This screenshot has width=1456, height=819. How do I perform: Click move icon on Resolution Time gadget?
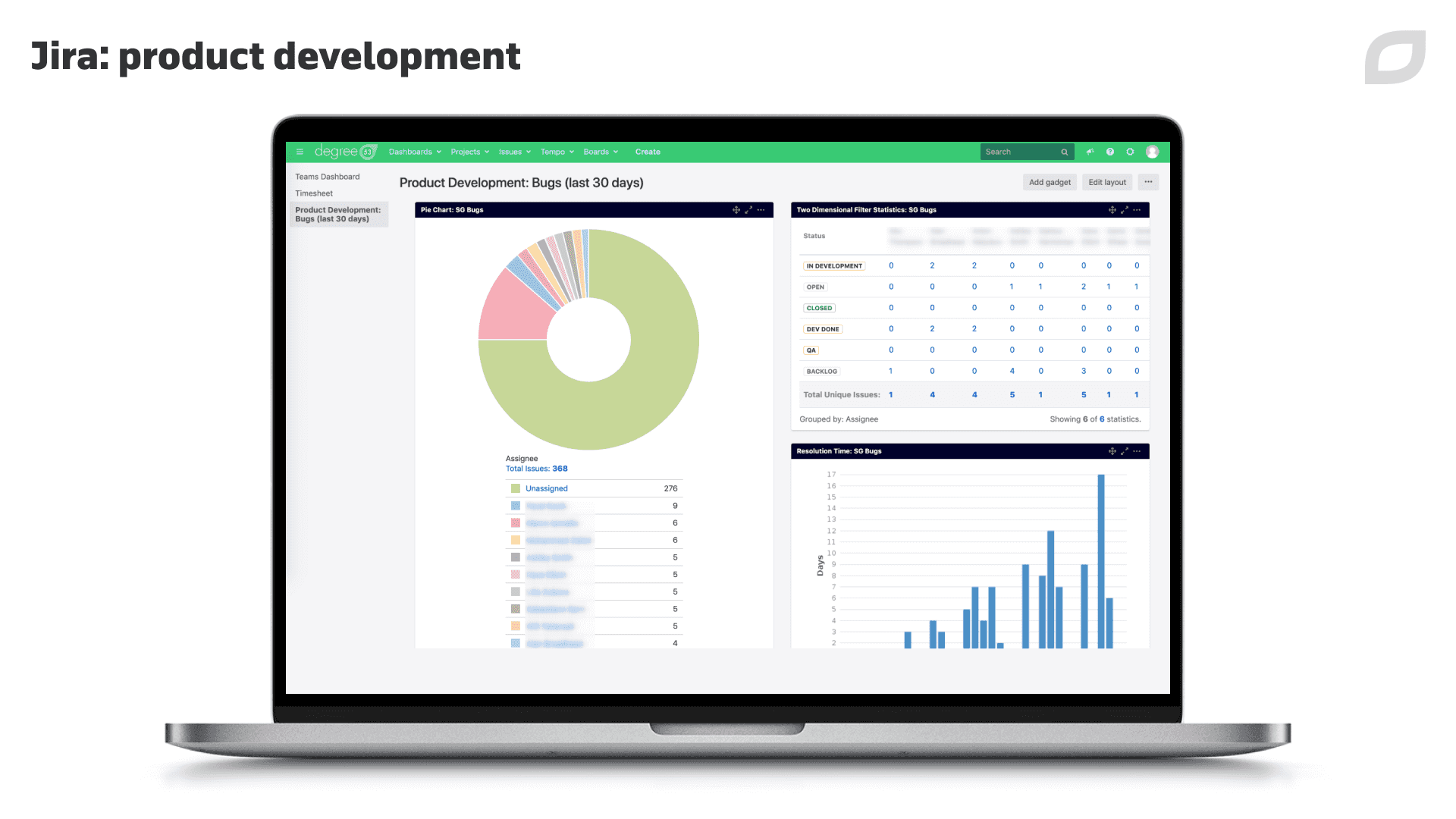coord(1112,451)
